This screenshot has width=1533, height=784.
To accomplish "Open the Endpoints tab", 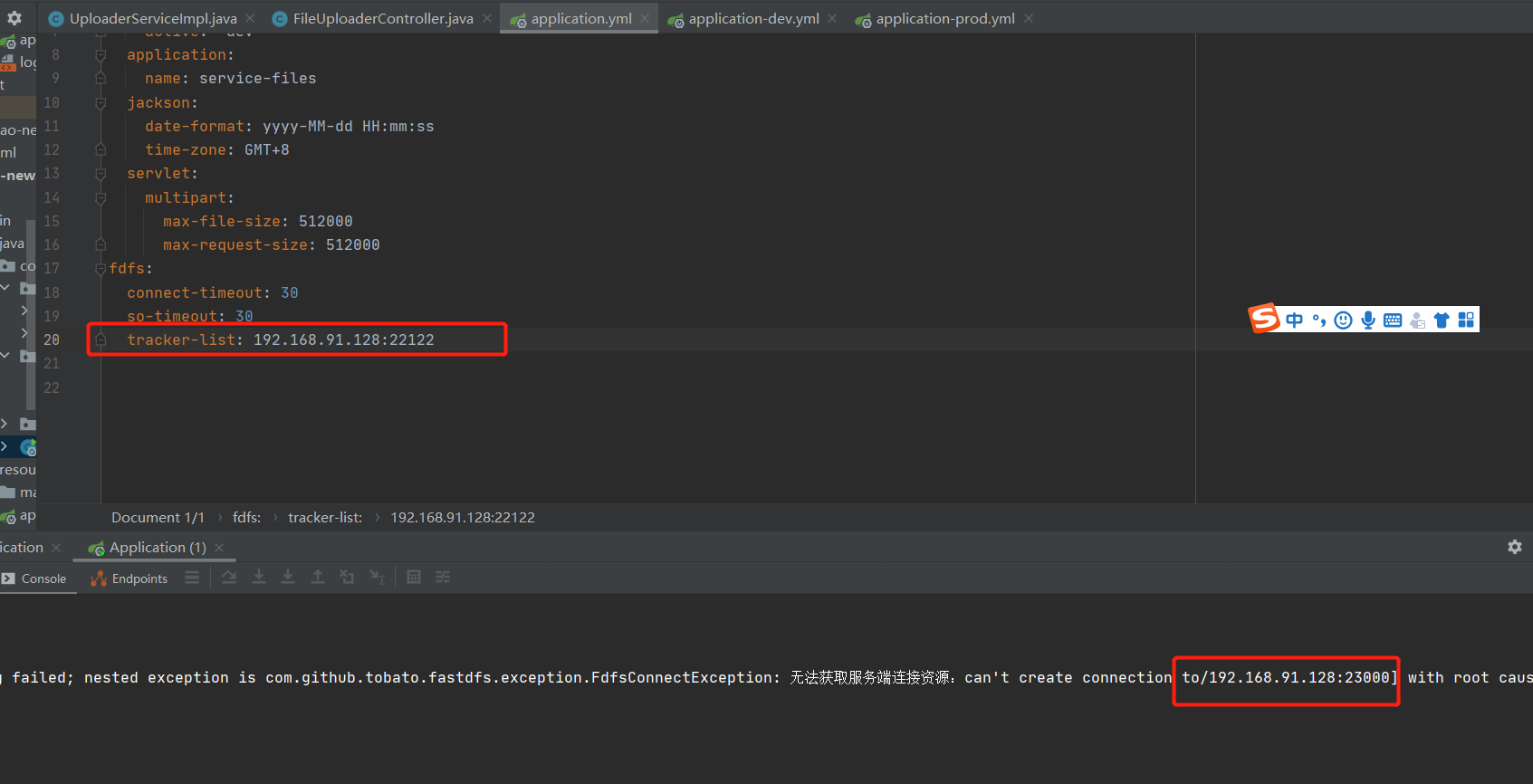I will click(129, 578).
